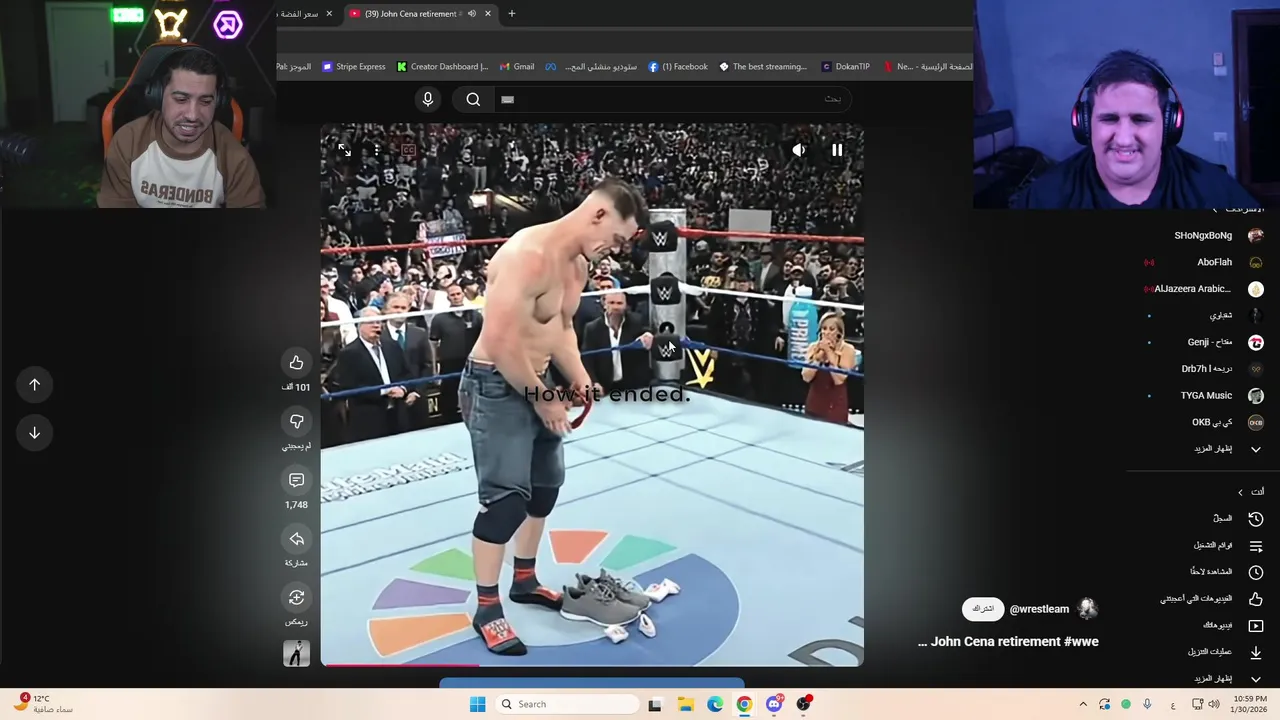Open a new browser tab
Image resolution: width=1280 pixels, height=720 pixels.
coord(512,14)
